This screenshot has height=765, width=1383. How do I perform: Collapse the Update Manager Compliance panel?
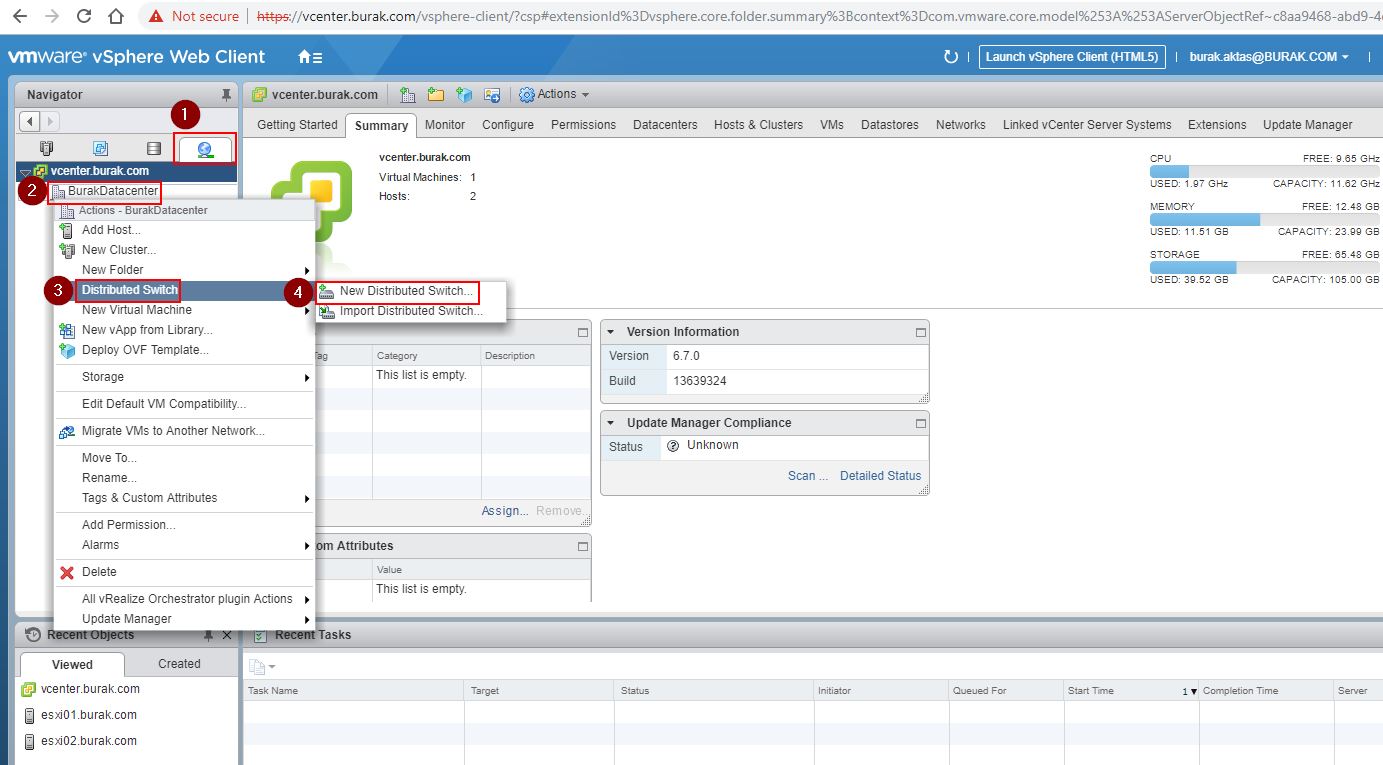coord(613,423)
